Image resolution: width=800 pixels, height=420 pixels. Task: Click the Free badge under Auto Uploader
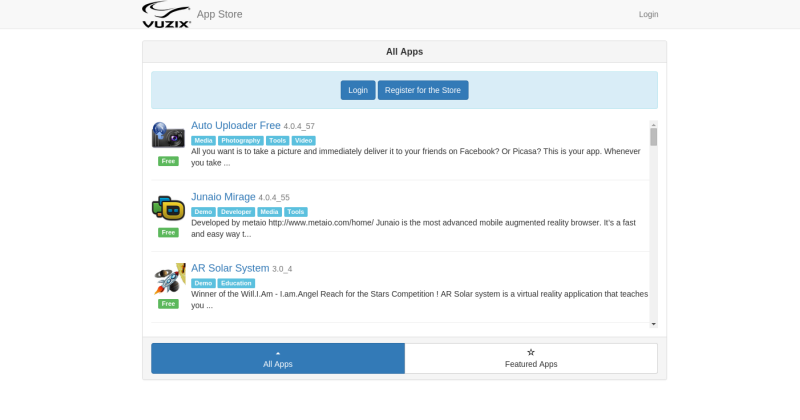click(168, 161)
